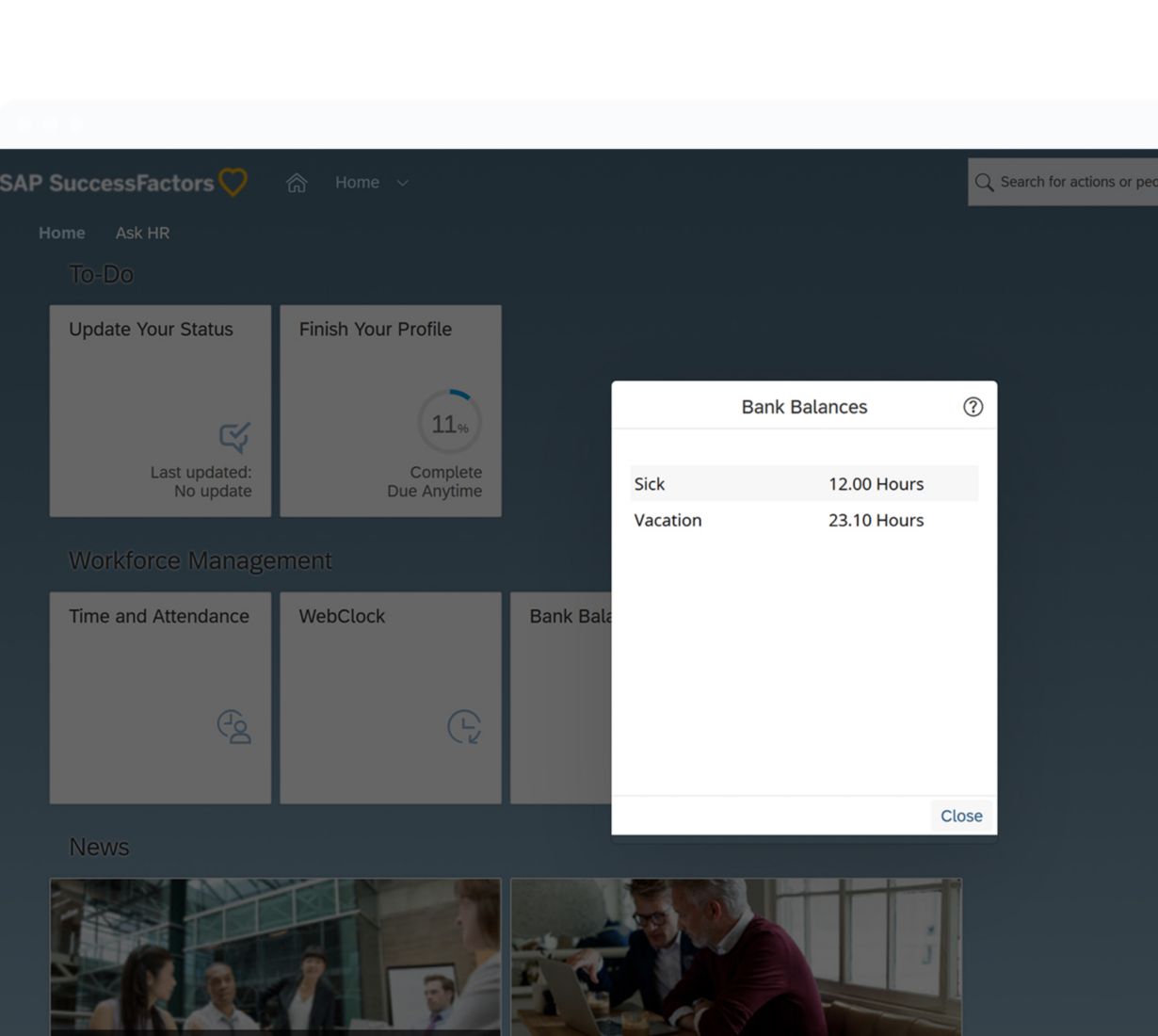The height and width of the screenshot is (1036, 1158).
Task: Click the SAP SuccessFactors heart logo
Action: coord(233,182)
